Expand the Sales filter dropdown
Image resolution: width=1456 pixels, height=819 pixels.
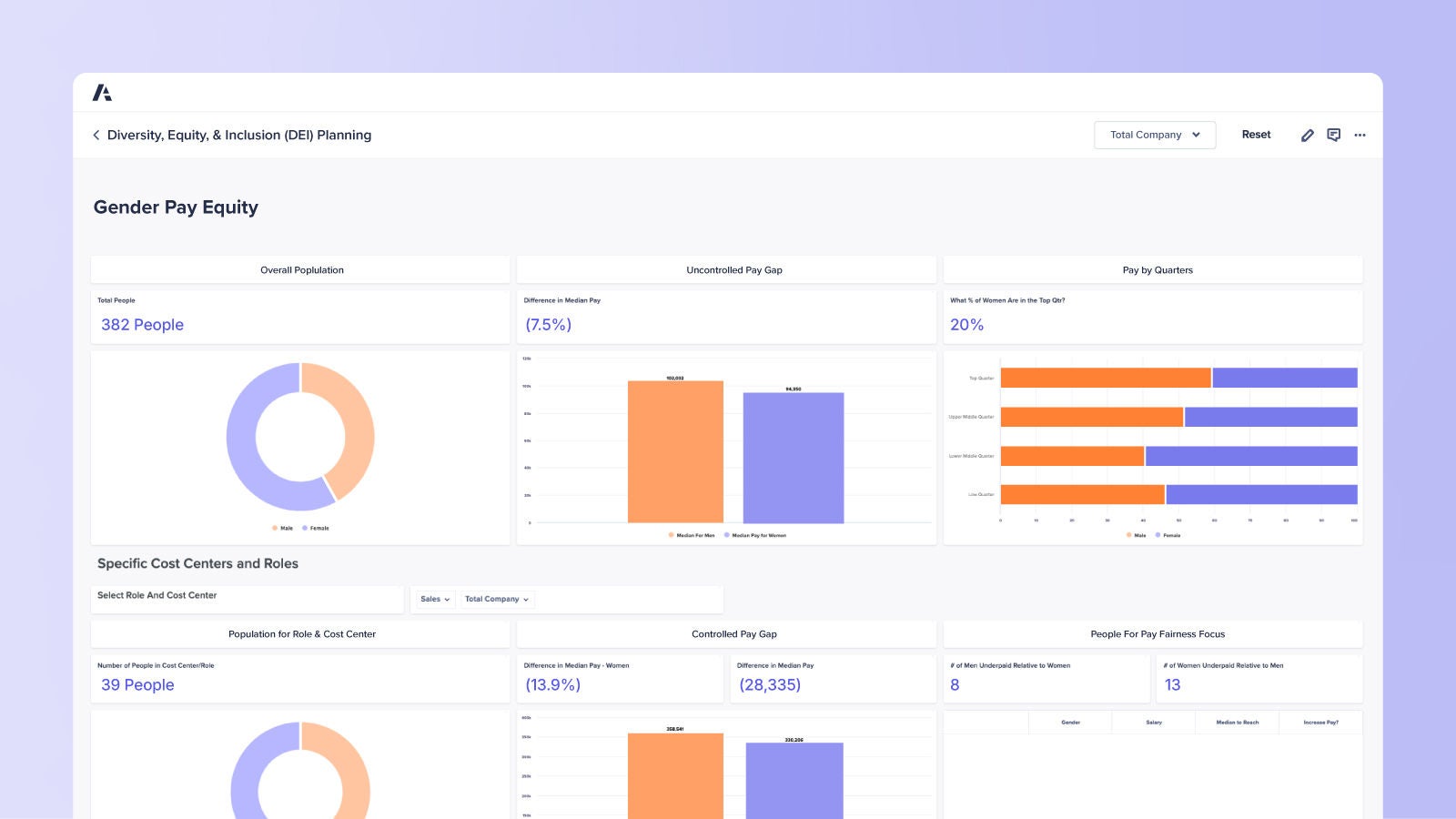point(434,599)
